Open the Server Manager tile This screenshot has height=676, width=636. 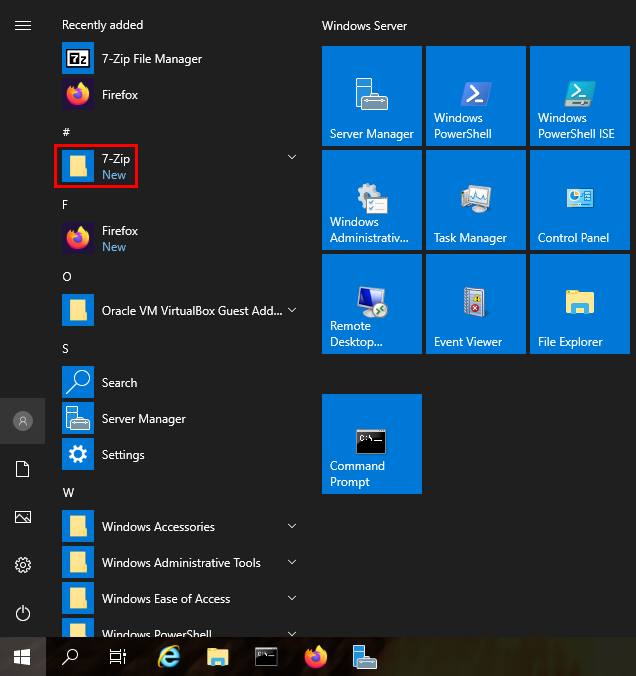pos(372,96)
